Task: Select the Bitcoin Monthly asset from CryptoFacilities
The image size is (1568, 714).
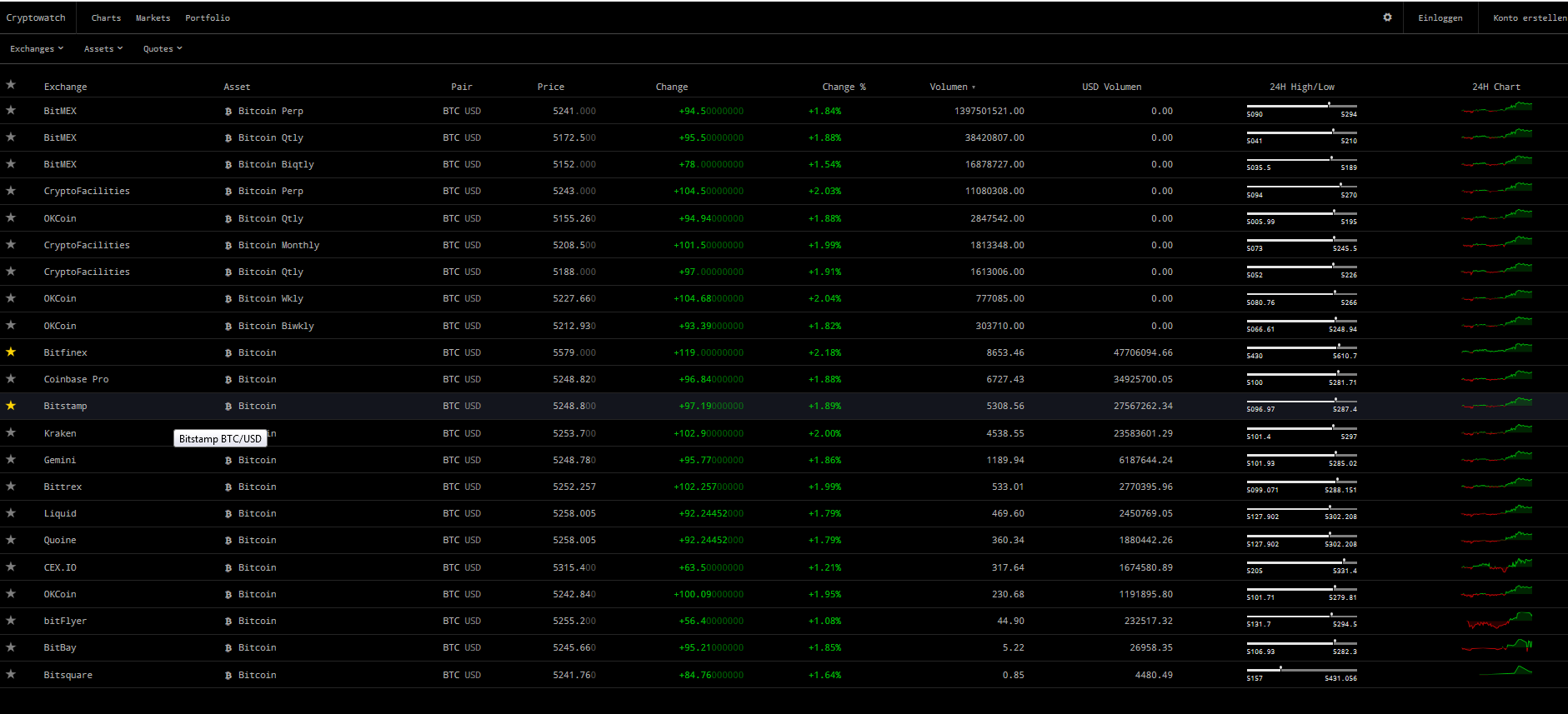Action: (x=278, y=245)
